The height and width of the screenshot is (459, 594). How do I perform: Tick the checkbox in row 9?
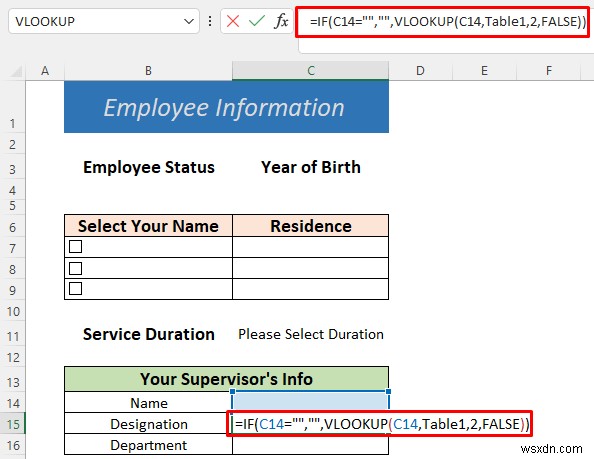click(x=75, y=289)
